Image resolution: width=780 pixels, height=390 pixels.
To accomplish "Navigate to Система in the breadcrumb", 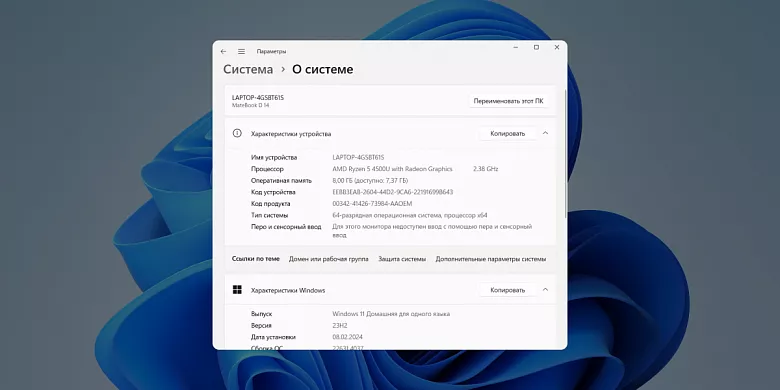I will [x=248, y=69].
